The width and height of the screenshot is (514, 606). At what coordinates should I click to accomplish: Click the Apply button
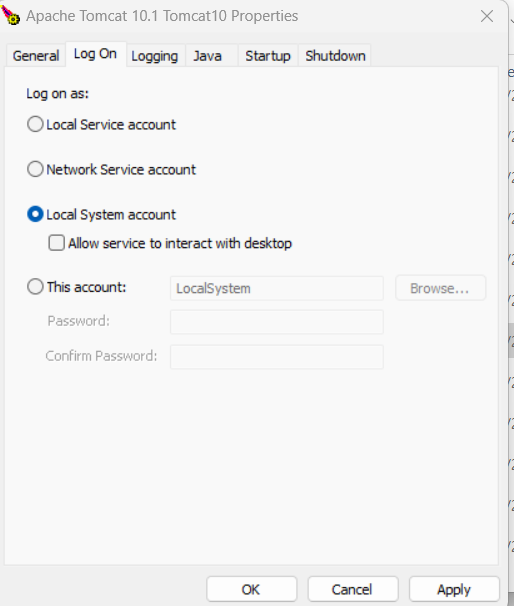pos(454,589)
